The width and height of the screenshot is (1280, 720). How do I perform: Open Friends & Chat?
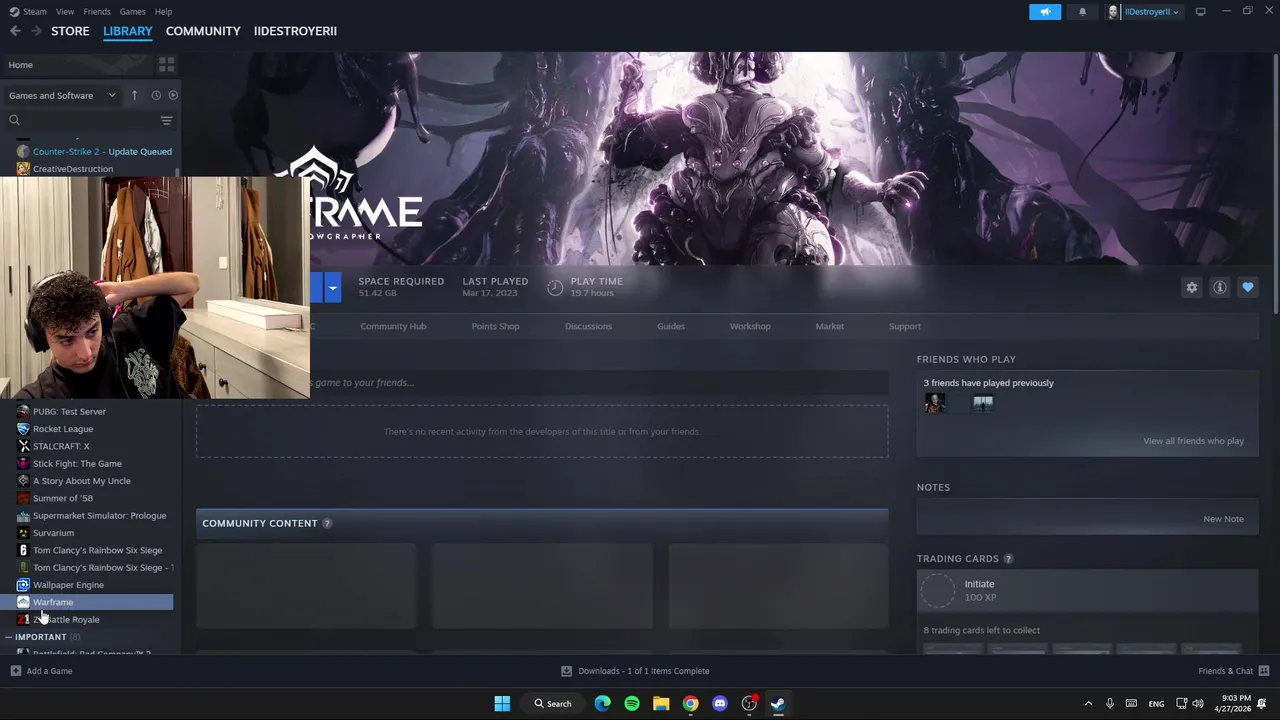pos(1233,671)
